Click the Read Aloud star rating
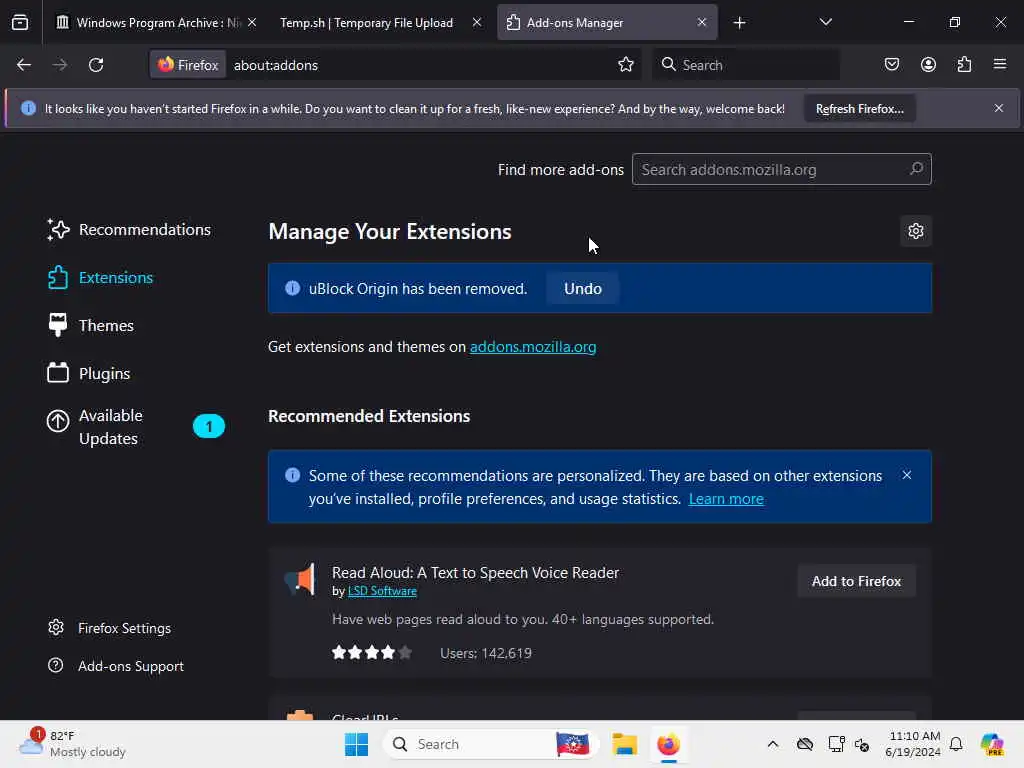The image size is (1024, 768). point(372,652)
